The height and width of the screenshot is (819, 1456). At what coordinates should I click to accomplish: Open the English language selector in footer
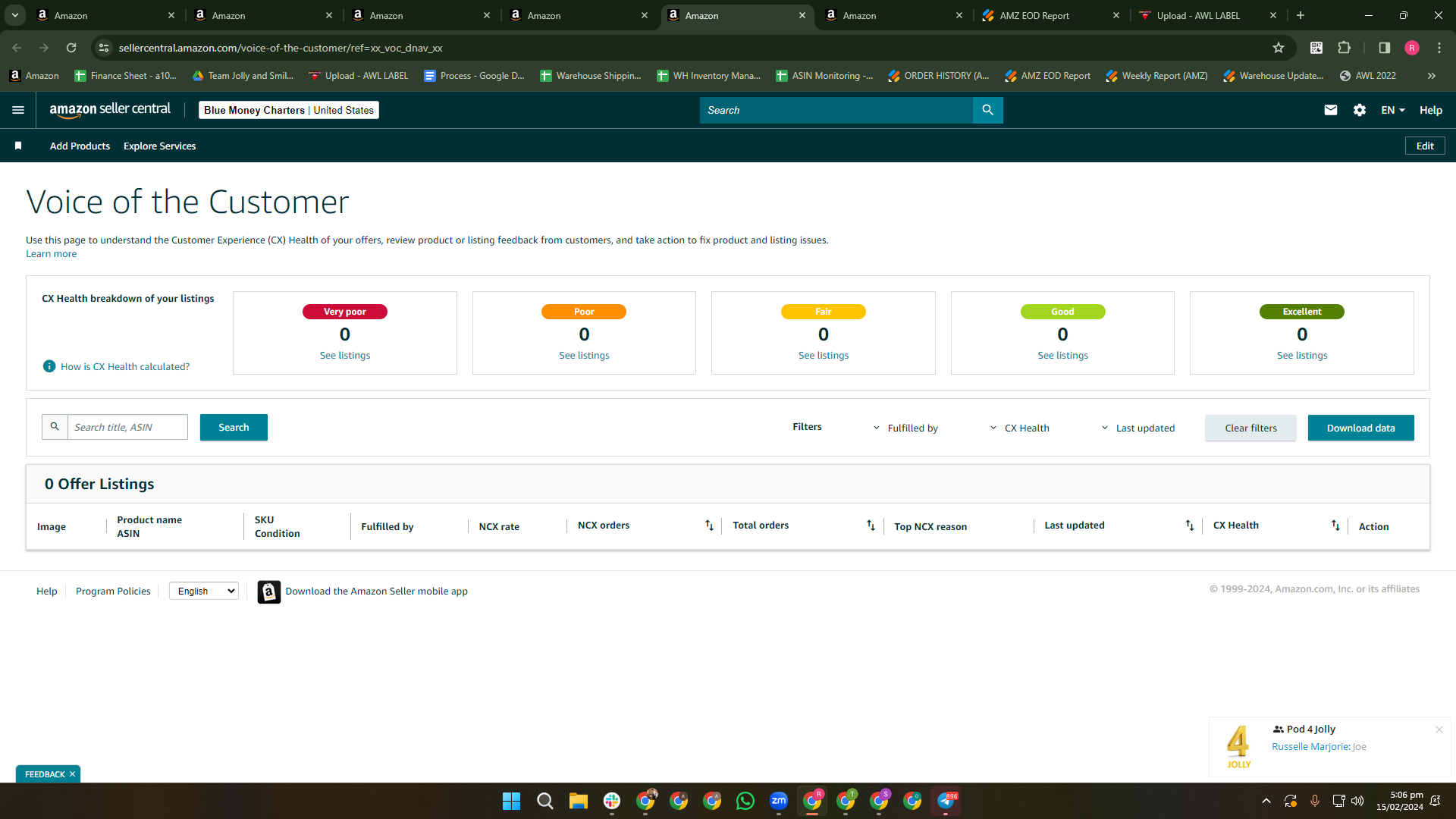coord(204,591)
